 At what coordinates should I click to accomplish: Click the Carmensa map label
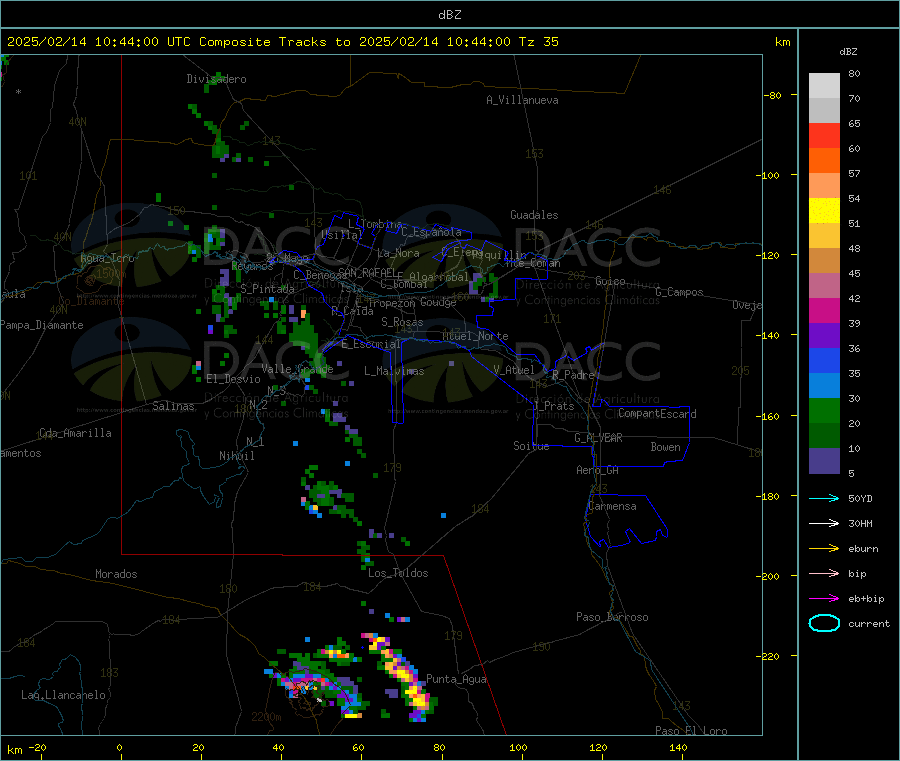(x=612, y=506)
